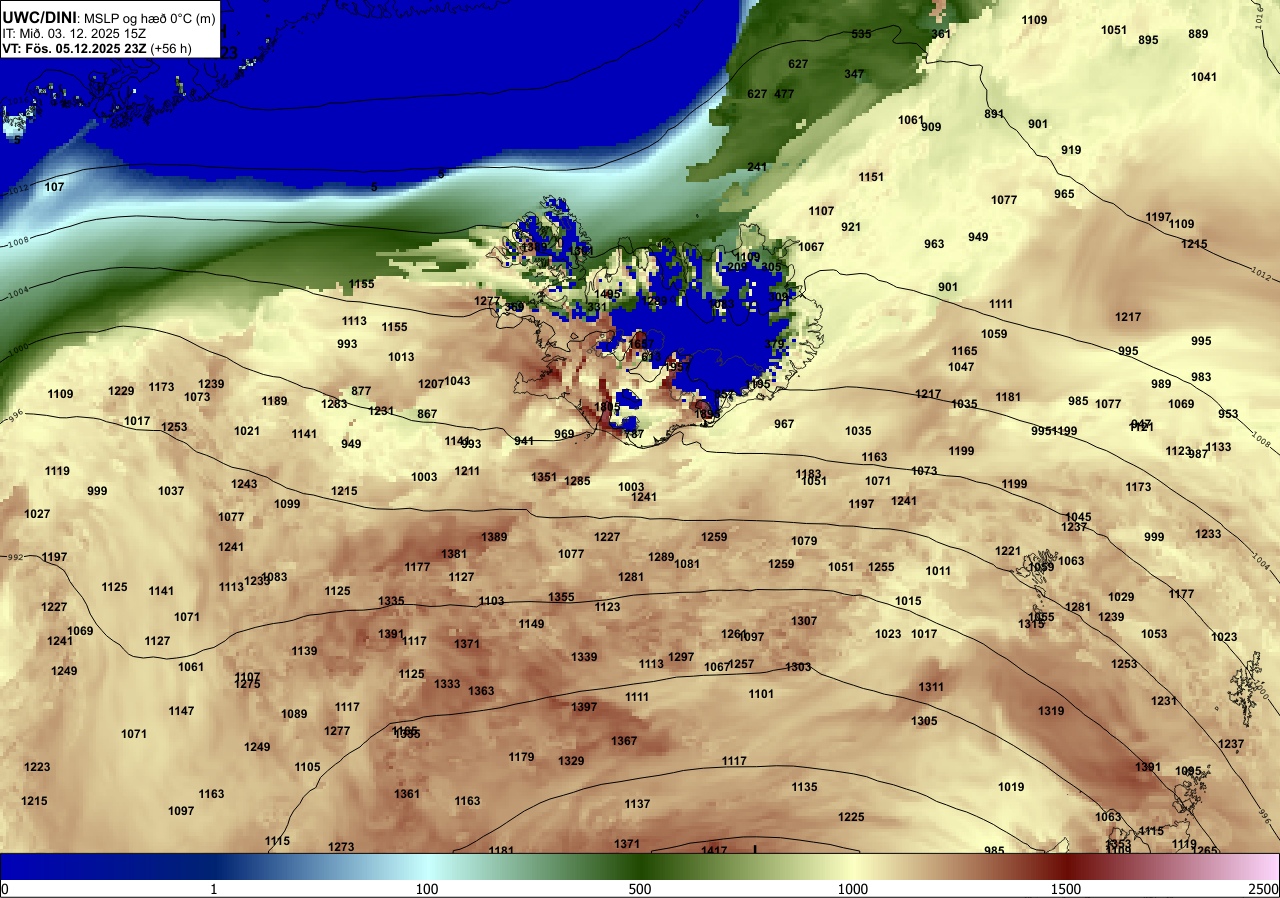Click the 241 height value
The width and height of the screenshot is (1280, 898).
click(757, 167)
